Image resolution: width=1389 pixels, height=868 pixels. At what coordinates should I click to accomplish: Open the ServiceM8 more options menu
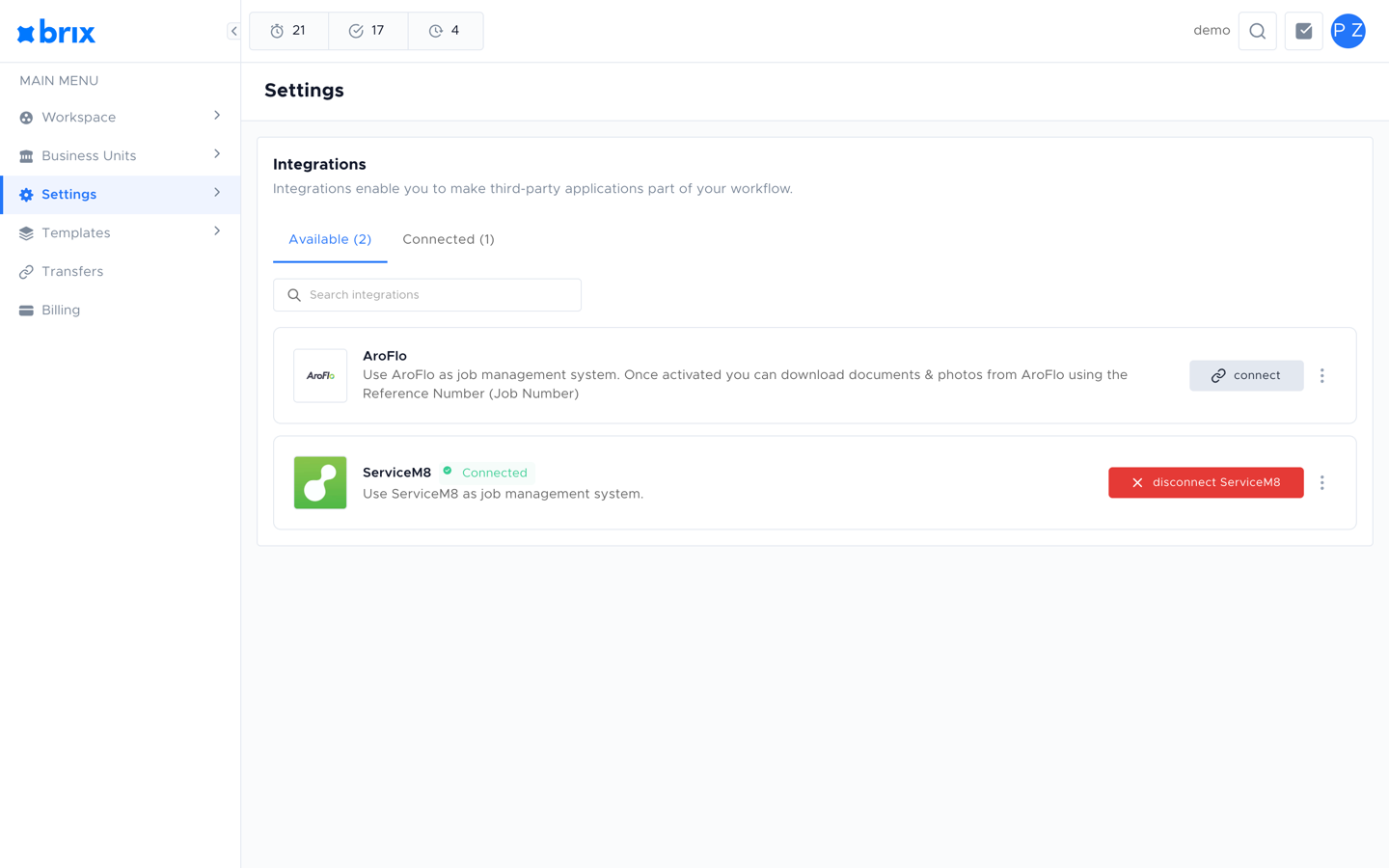point(1322,482)
